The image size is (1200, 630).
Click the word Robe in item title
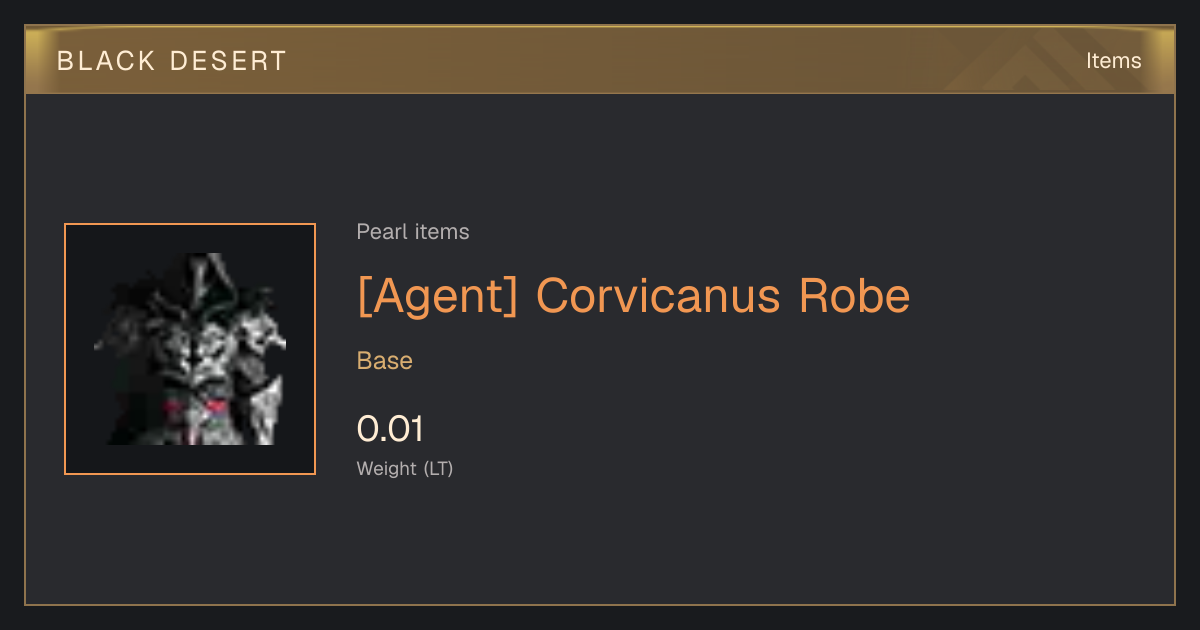click(854, 296)
